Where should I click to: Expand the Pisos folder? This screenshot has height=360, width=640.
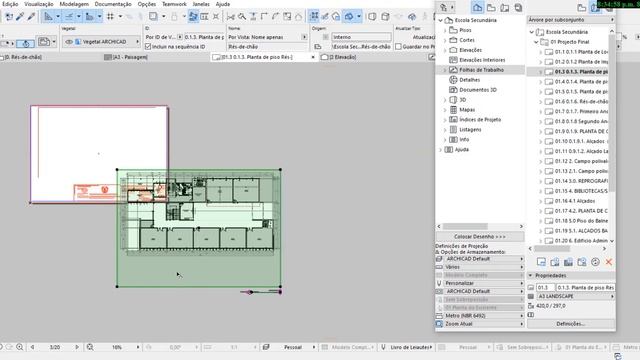tap(445, 30)
